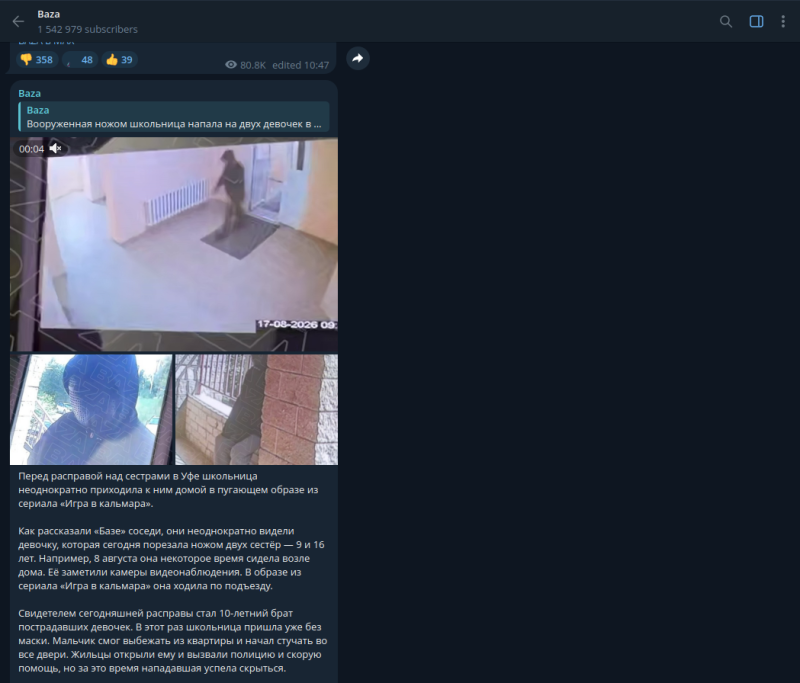The width and height of the screenshot is (800, 683).
Task: Toggle the right sidebar panel
Action: [756, 21]
